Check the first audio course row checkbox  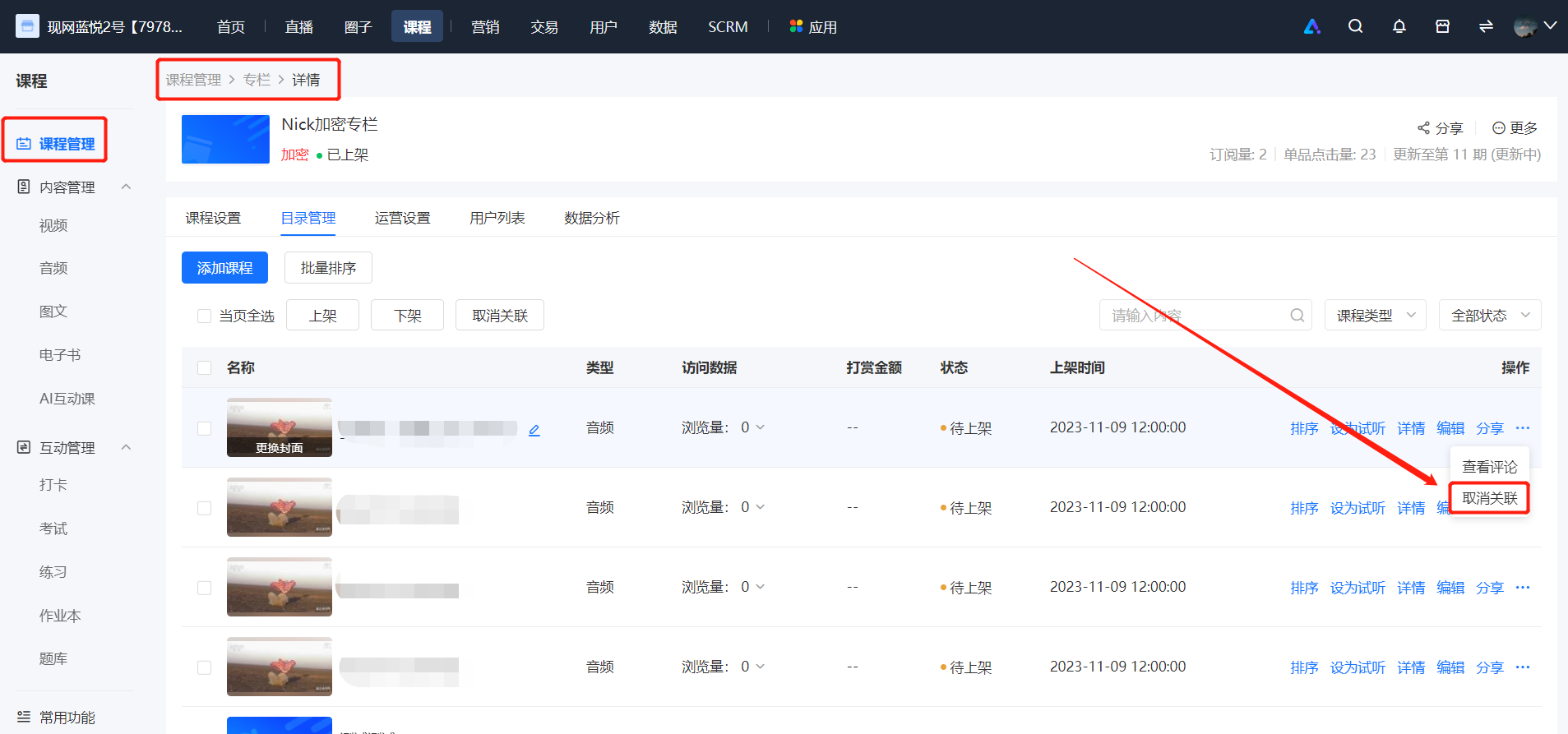coord(204,428)
